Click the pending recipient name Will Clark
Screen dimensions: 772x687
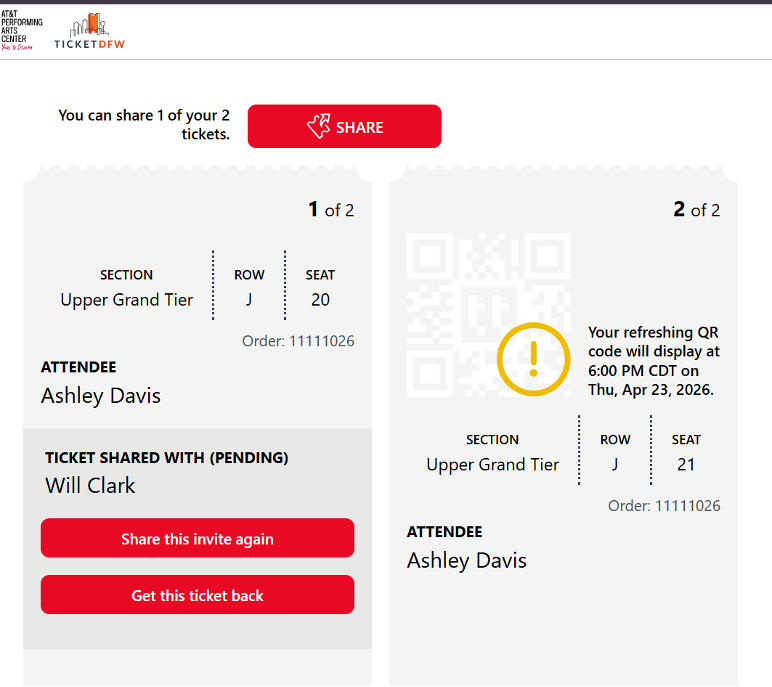click(x=90, y=485)
